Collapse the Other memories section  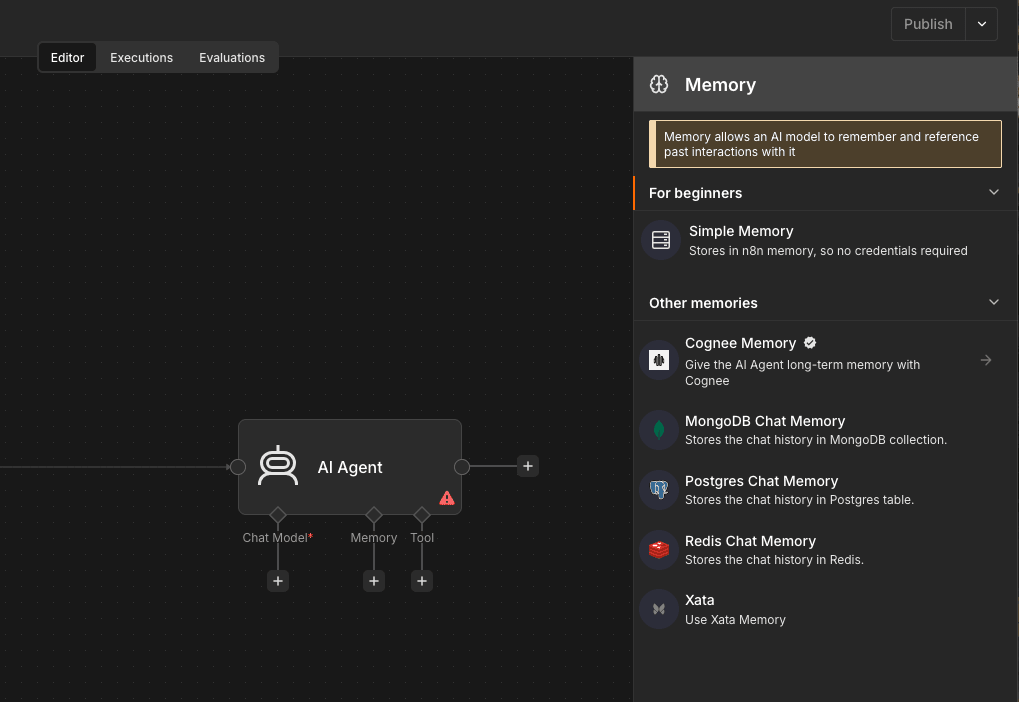point(994,302)
